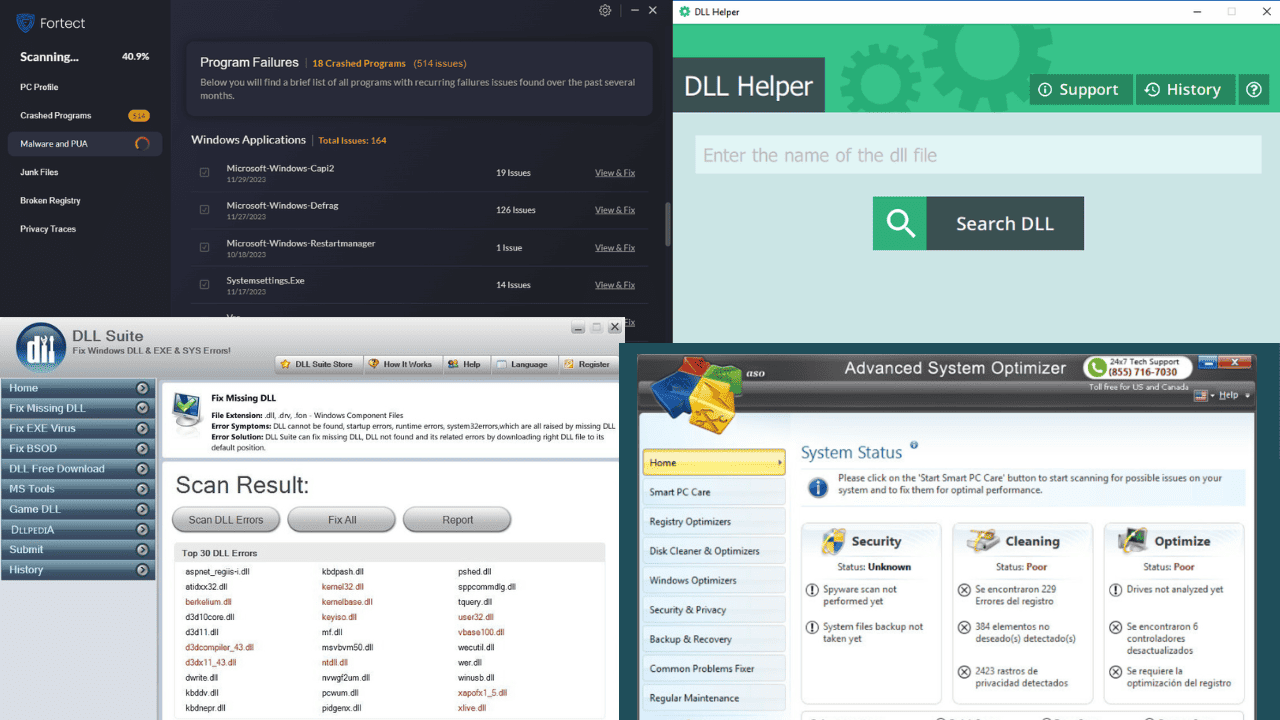Click the Fix All button
This screenshot has width=1280, height=720.
(x=342, y=520)
